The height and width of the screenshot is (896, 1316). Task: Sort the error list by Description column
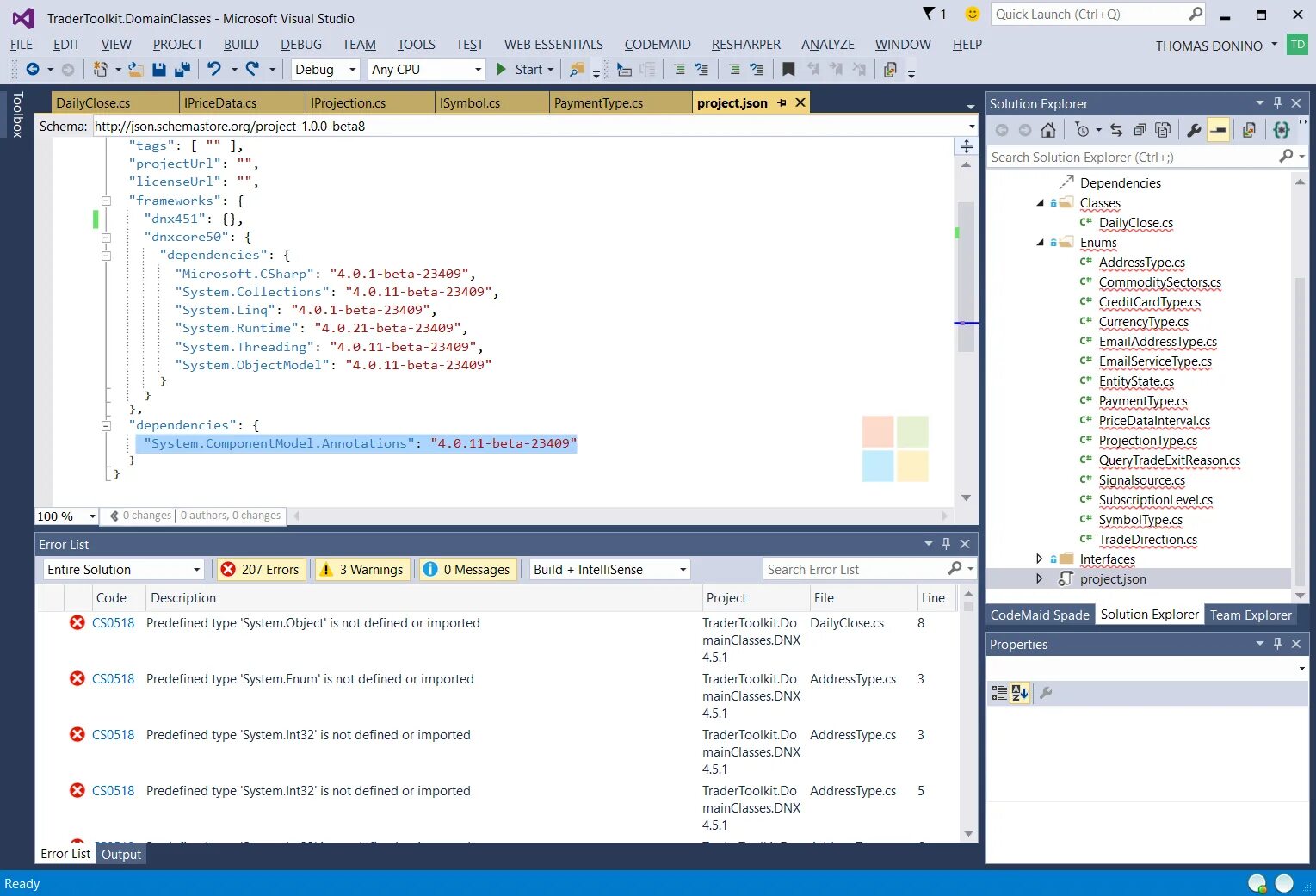[423, 598]
